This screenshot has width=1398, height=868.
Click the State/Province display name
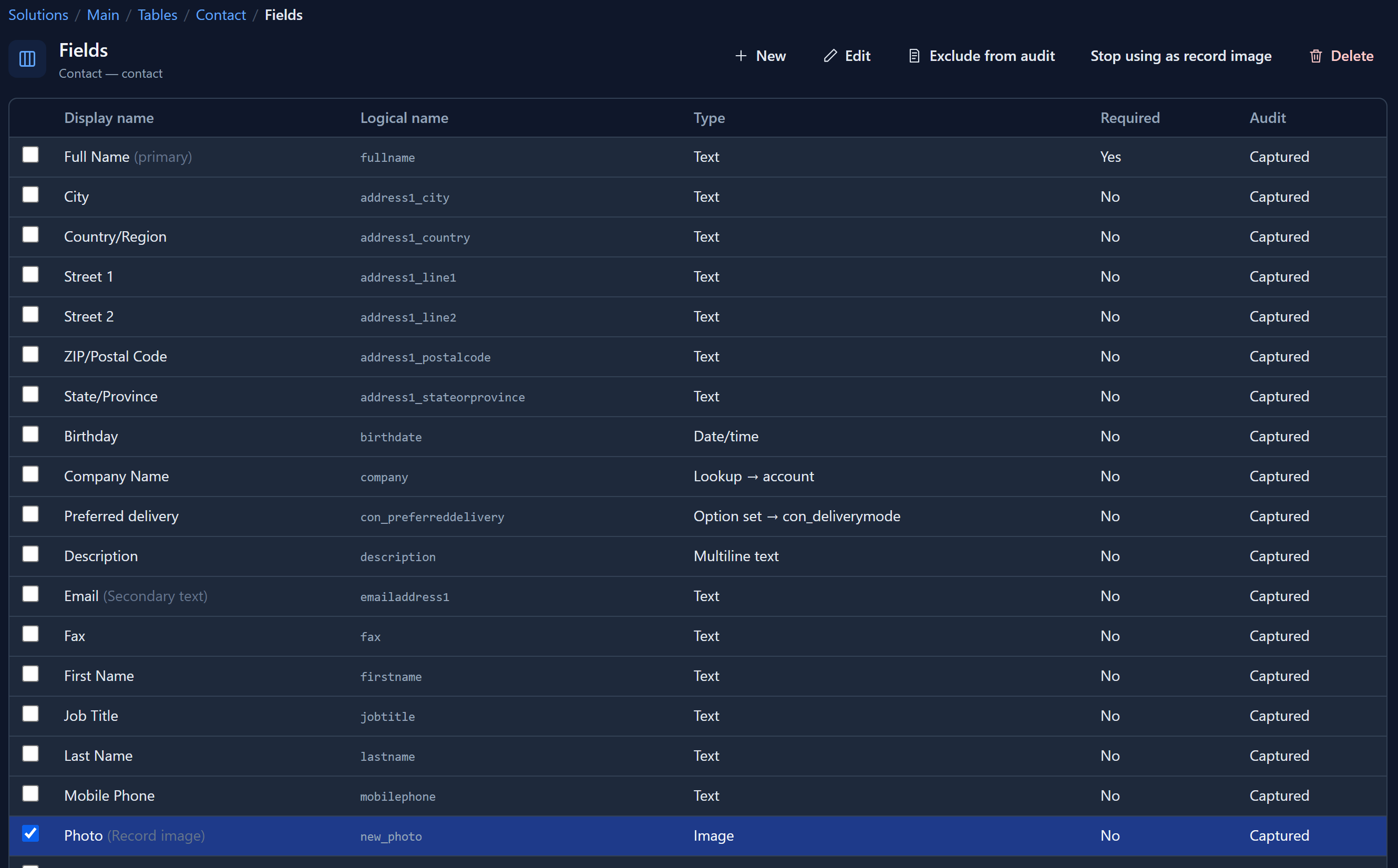(111, 397)
